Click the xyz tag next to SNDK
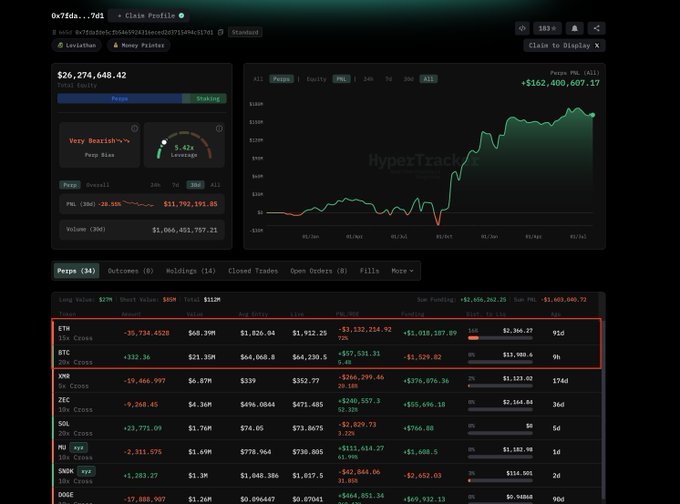This screenshot has height=504, width=680. coord(86,471)
